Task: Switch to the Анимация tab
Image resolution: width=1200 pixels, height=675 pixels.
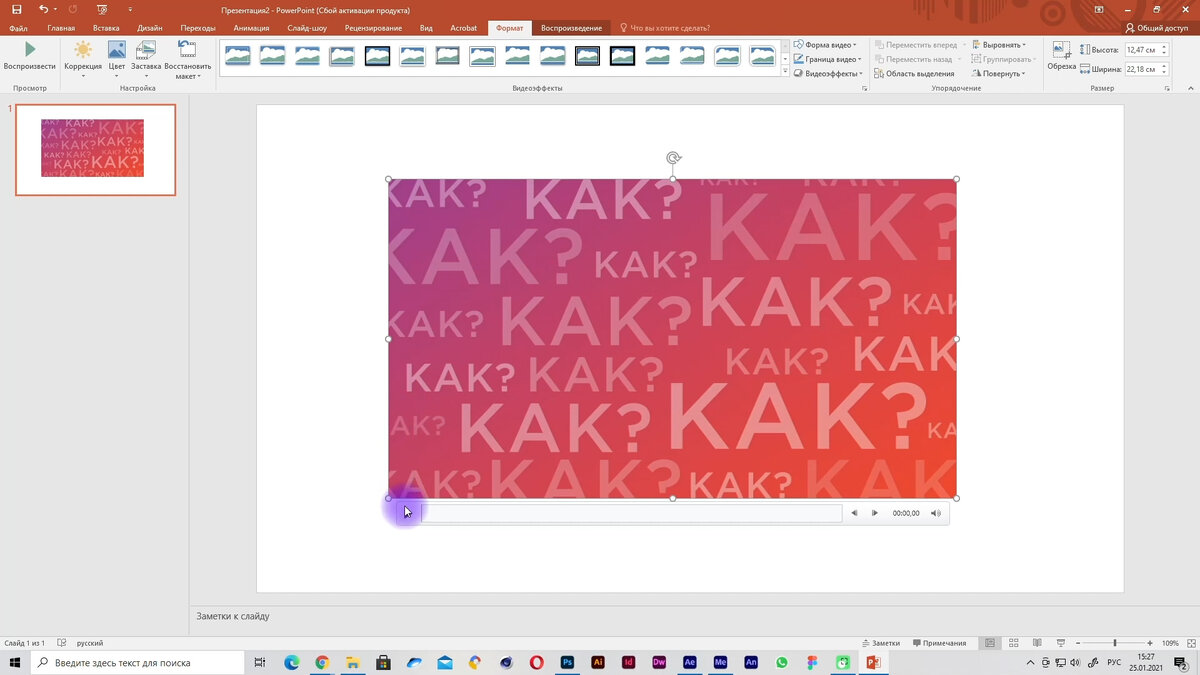Action: [251, 28]
